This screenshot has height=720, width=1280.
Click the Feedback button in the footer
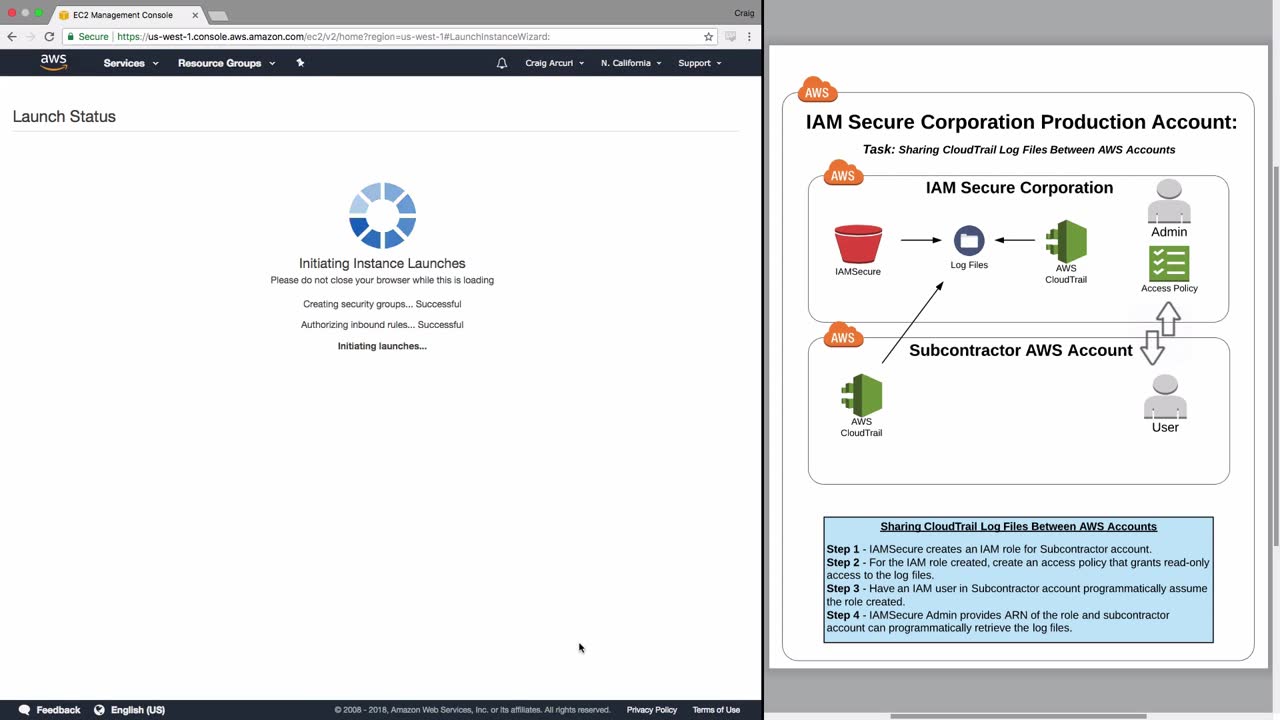49,710
